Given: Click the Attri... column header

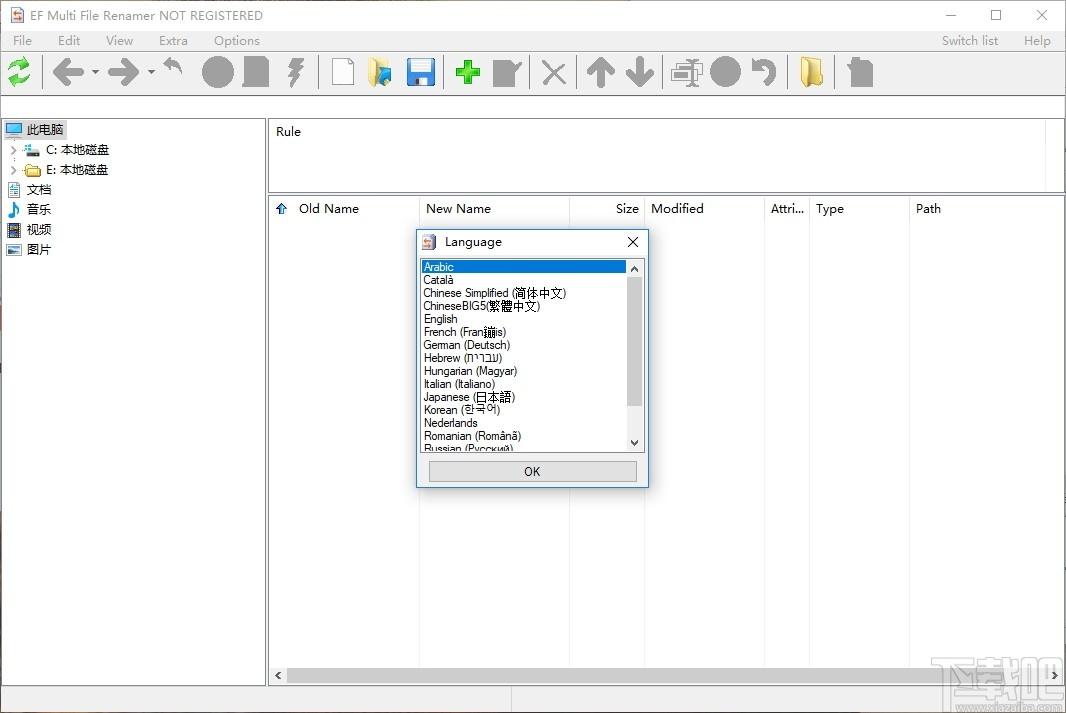Looking at the screenshot, I should tap(787, 209).
